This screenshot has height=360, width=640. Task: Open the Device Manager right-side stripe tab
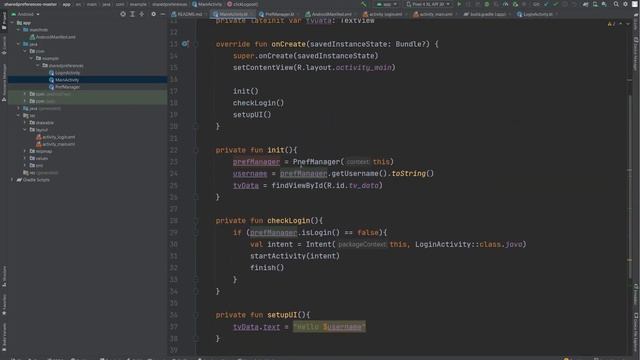(x=636, y=53)
